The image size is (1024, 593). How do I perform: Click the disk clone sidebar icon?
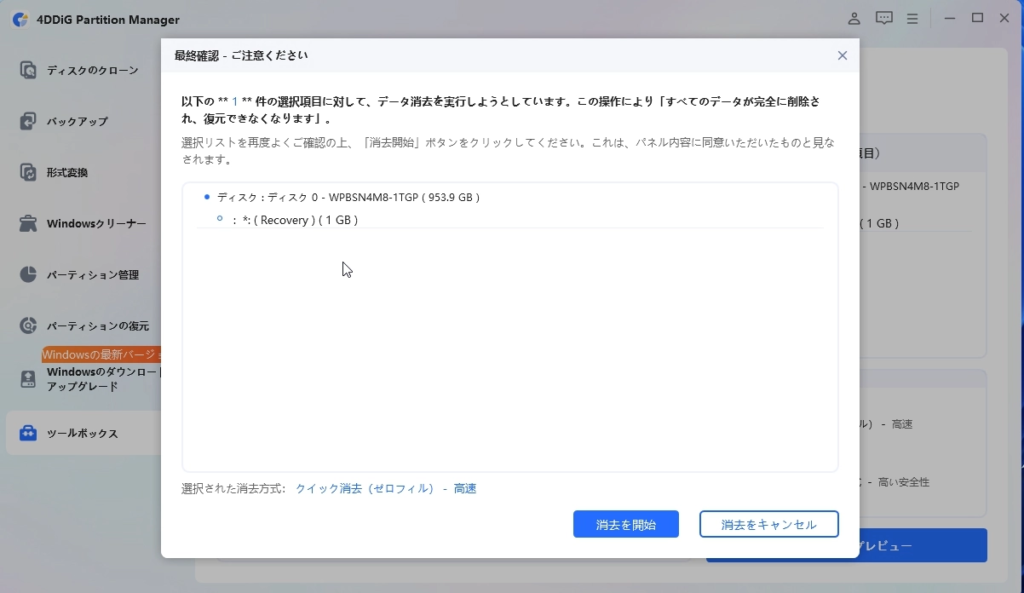(28, 70)
